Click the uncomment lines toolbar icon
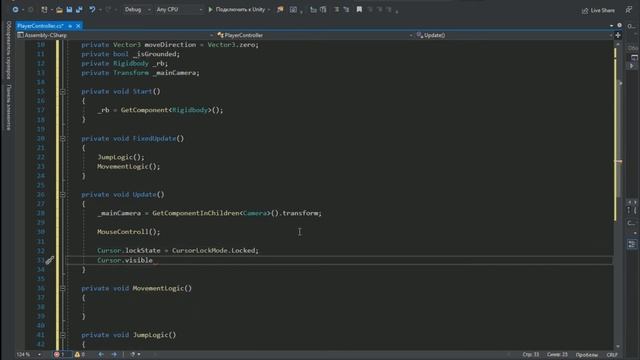640x360 pixels. [x=346, y=9]
